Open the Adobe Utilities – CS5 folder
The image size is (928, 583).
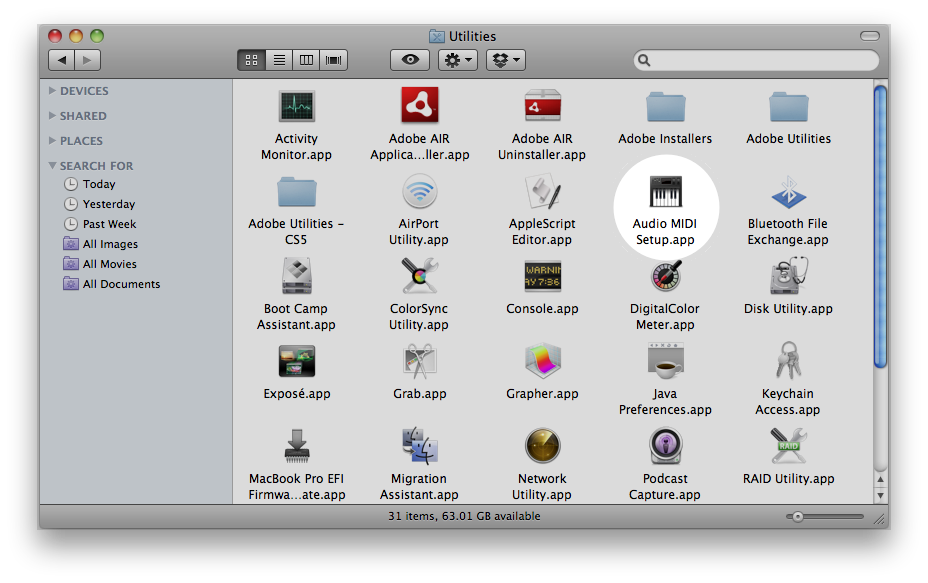297,192
